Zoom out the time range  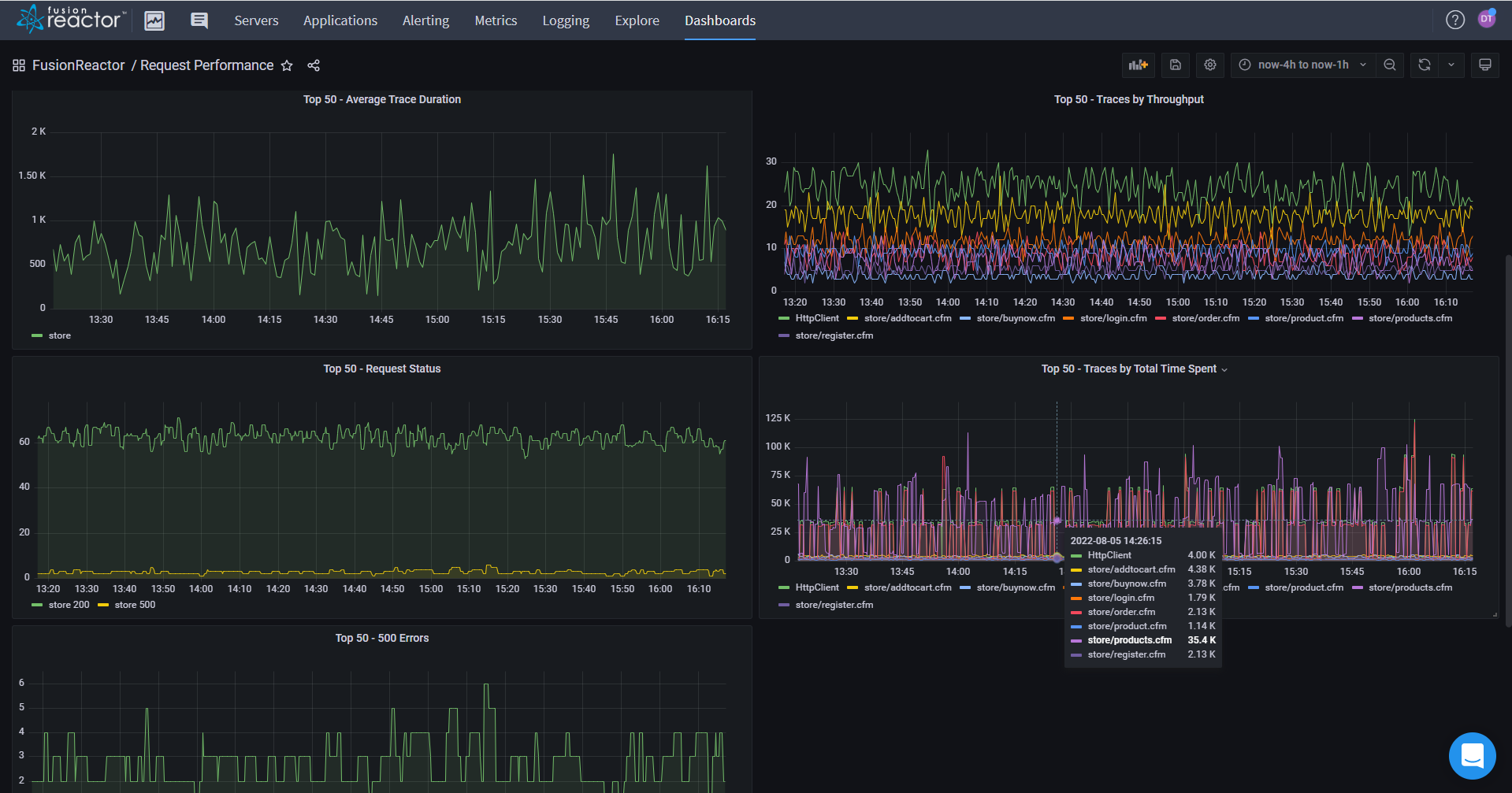coord(1390,65)
